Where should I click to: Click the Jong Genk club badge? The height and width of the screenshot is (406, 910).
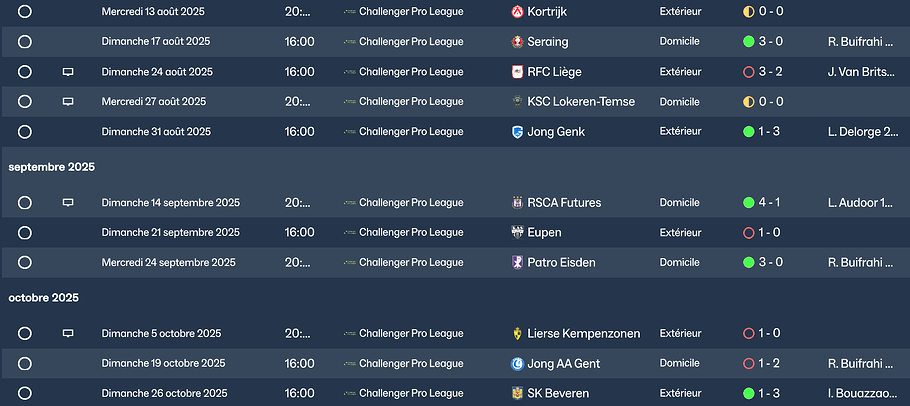pyautogui.click(x=517, y=132)
